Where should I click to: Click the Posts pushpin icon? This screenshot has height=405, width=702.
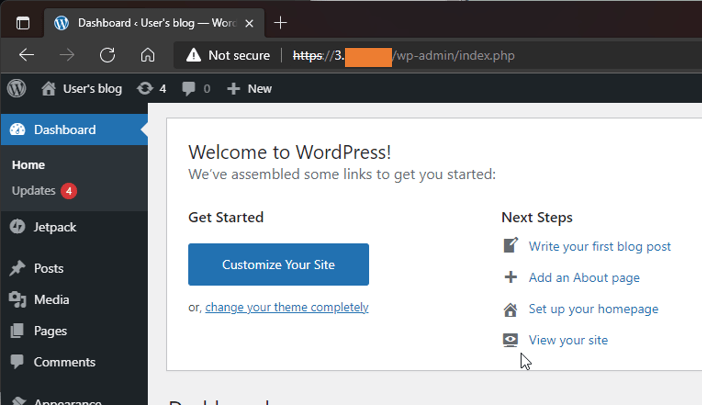(x=17, y=268)
